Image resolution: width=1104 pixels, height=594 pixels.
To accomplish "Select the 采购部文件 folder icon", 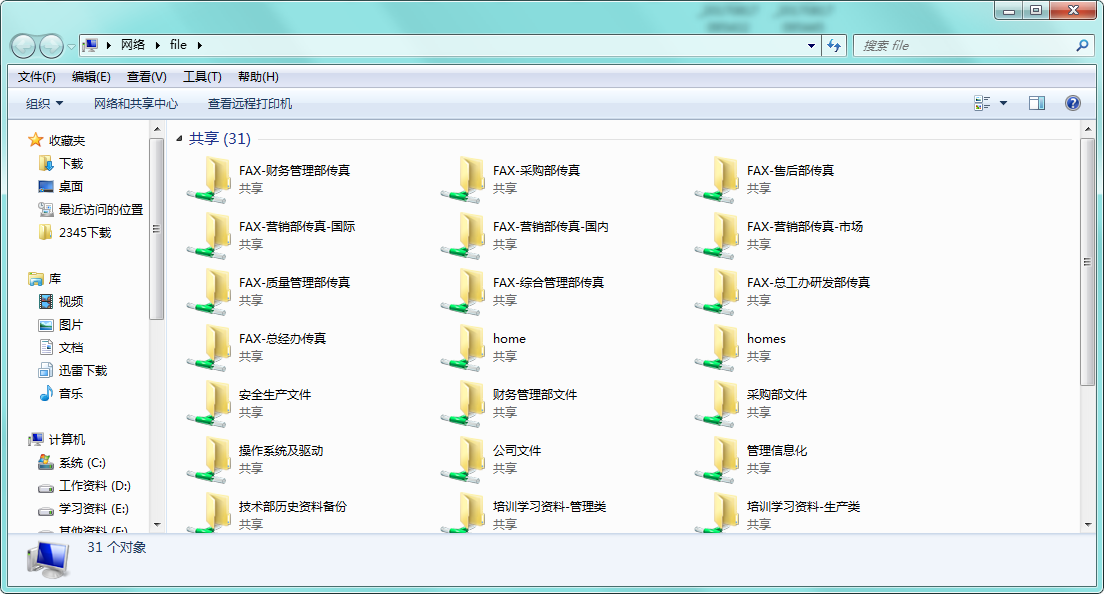I will pos(717,404).
